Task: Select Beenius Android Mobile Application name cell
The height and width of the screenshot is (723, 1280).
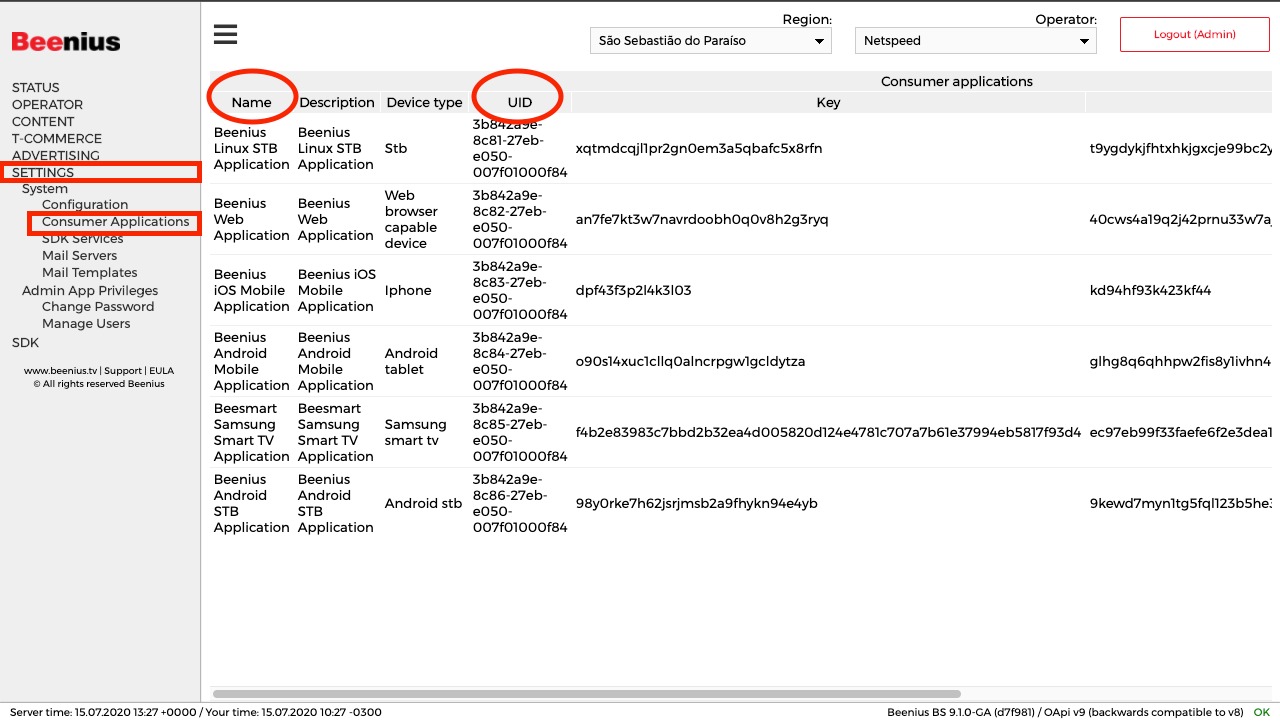Action: [x=252, y=362]
